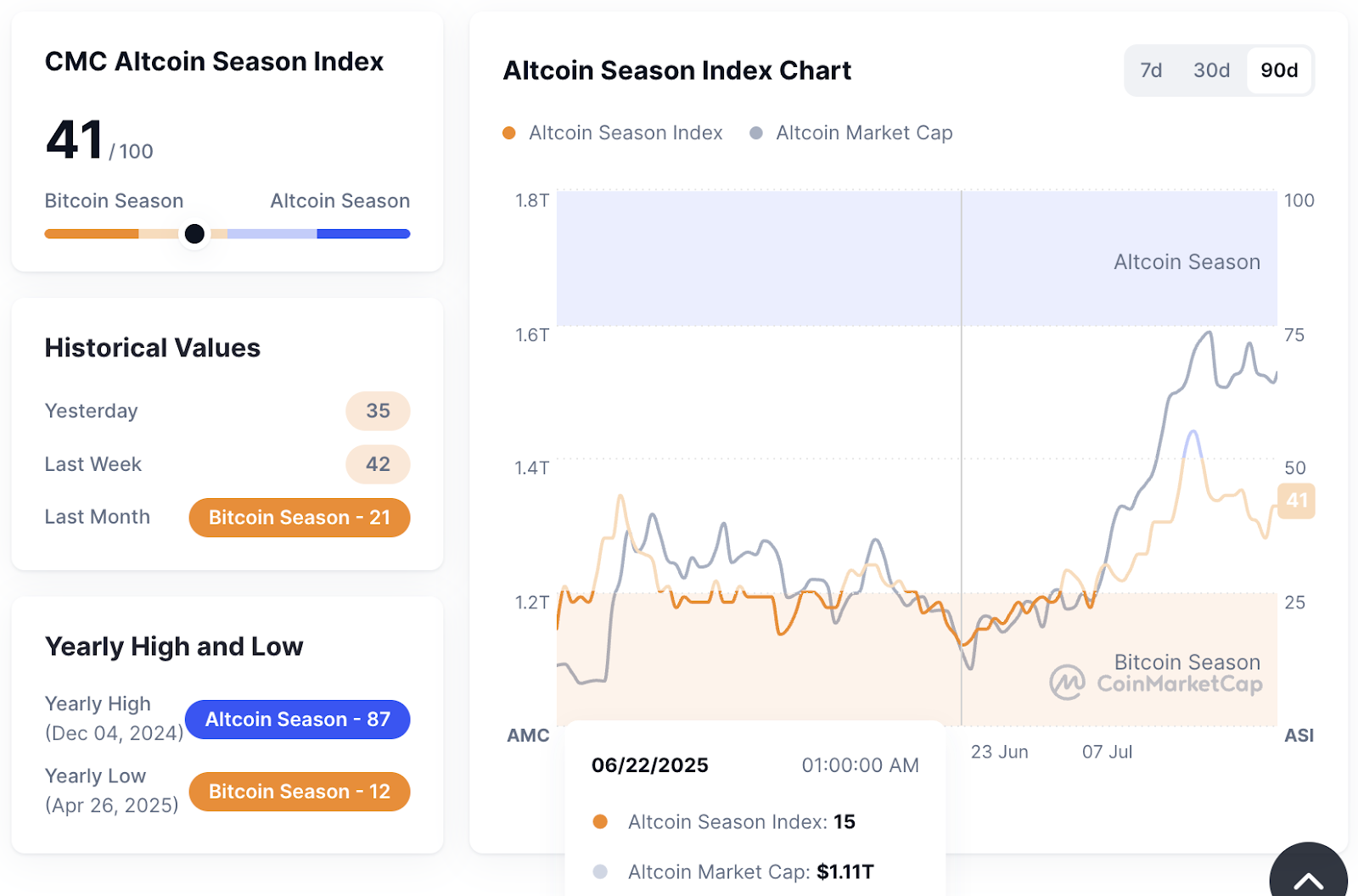Click the 07 Jul date on chart axis
Image resolution: width=1358 pixels, height=896 pixels.
[1107, 752]
